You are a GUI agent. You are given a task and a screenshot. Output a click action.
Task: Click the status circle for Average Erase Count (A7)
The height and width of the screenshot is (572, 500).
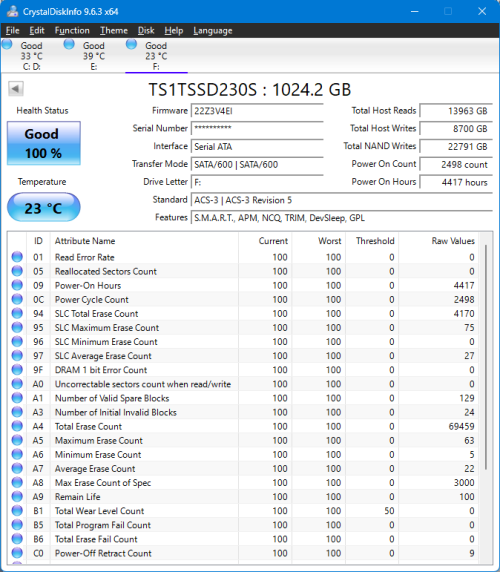click(x=17, y=468)
